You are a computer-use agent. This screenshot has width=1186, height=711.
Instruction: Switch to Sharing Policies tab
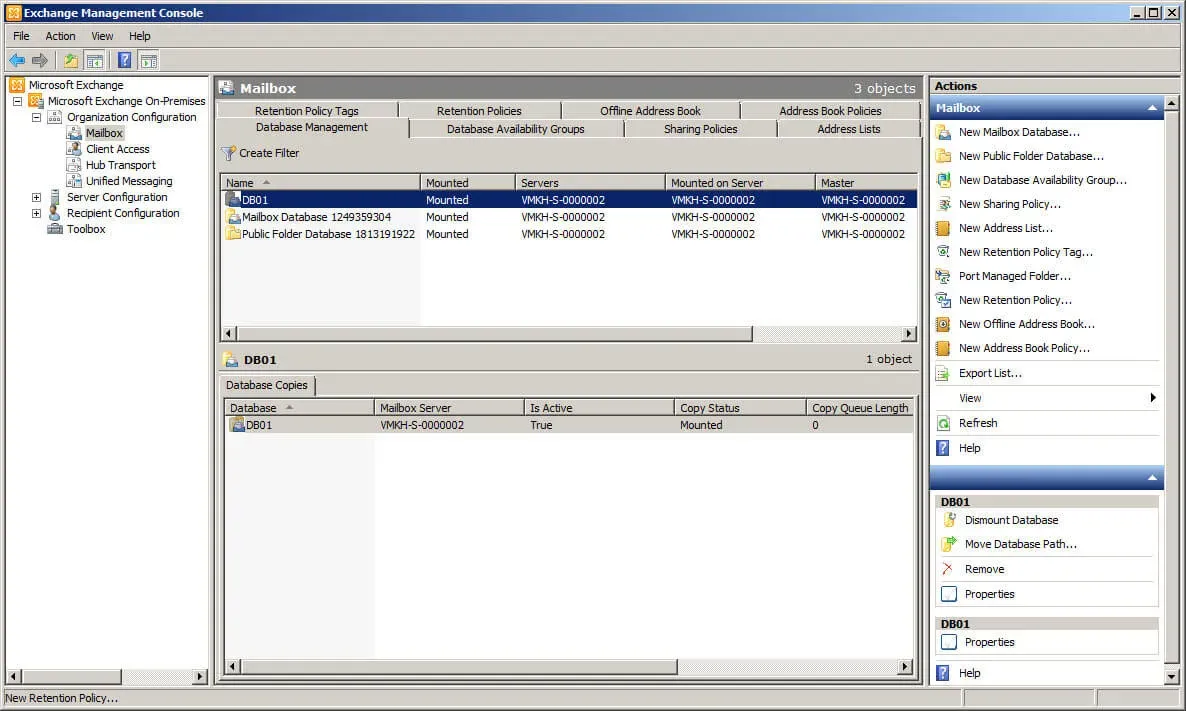coord(700,129)
